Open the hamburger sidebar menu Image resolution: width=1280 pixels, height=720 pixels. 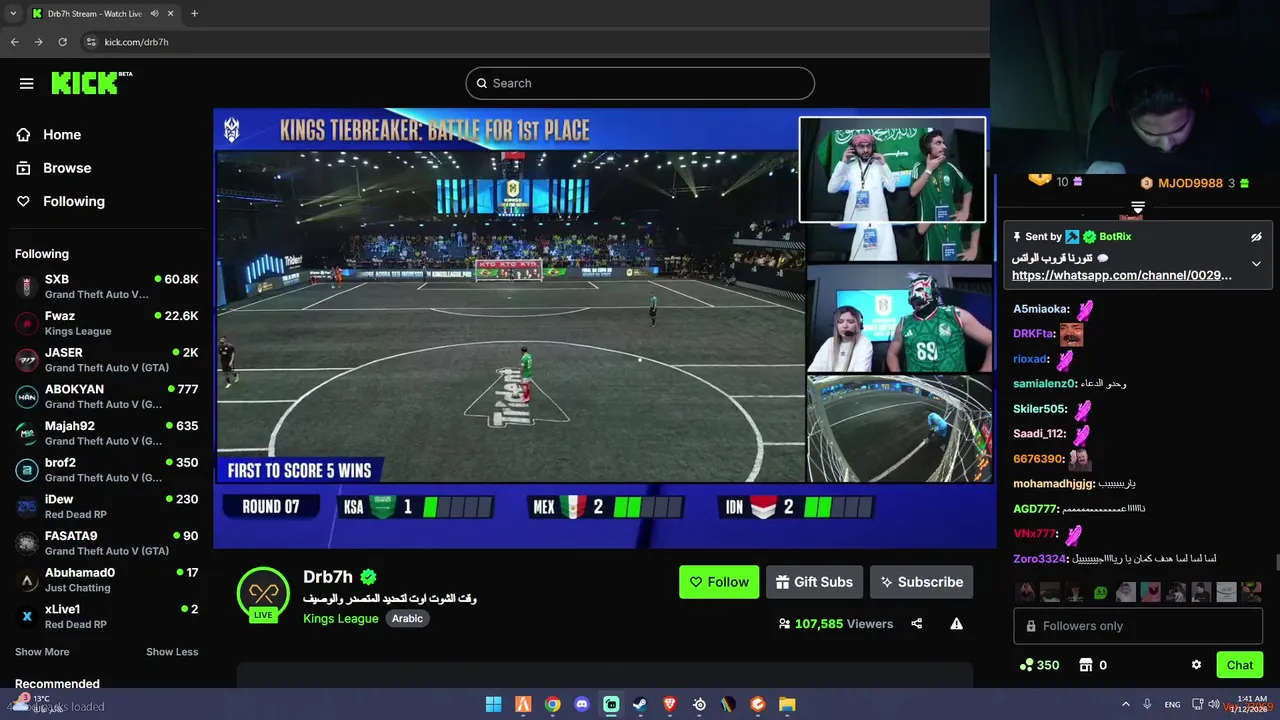coord(26,84)
